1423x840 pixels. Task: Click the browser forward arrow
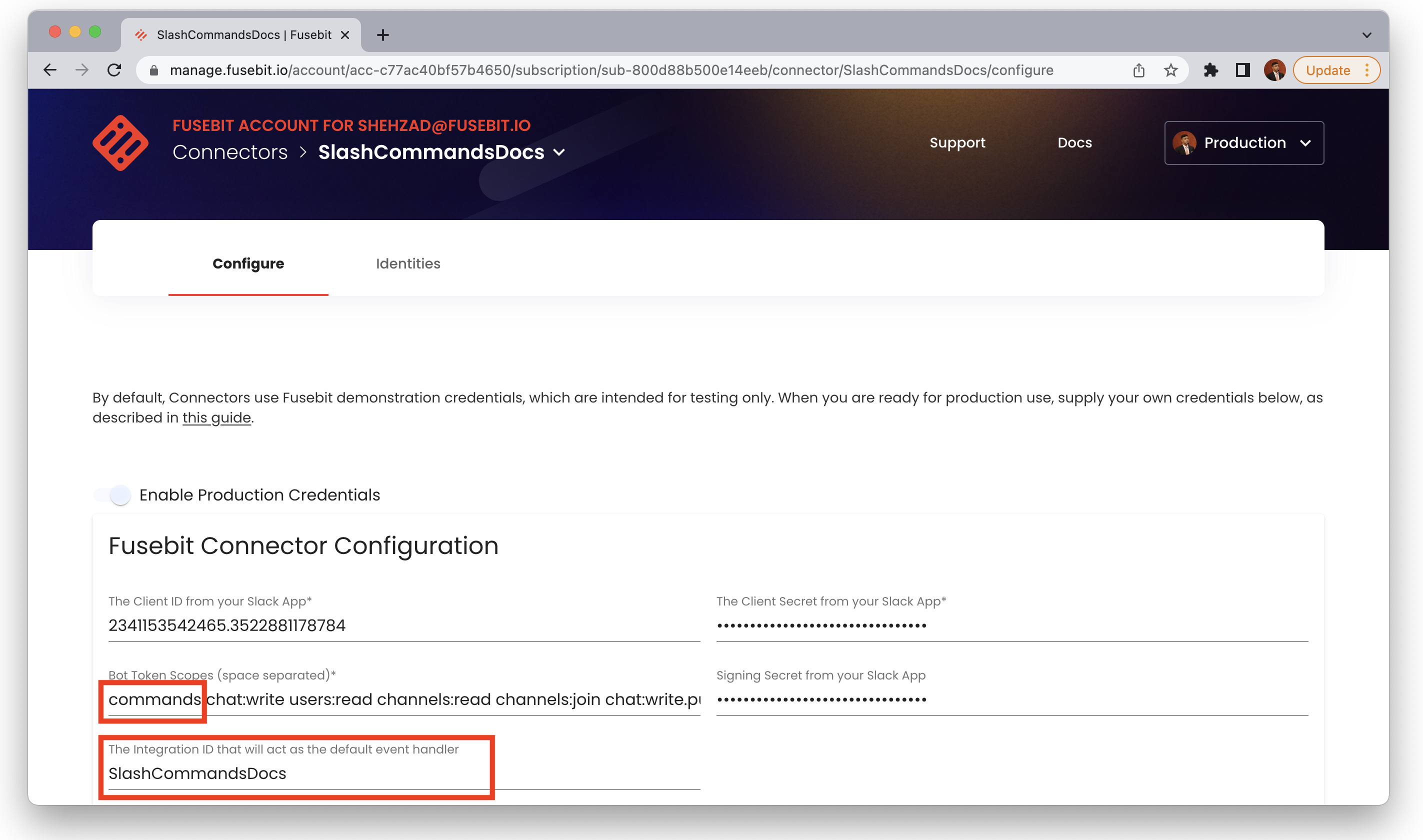tap(82, 70)
